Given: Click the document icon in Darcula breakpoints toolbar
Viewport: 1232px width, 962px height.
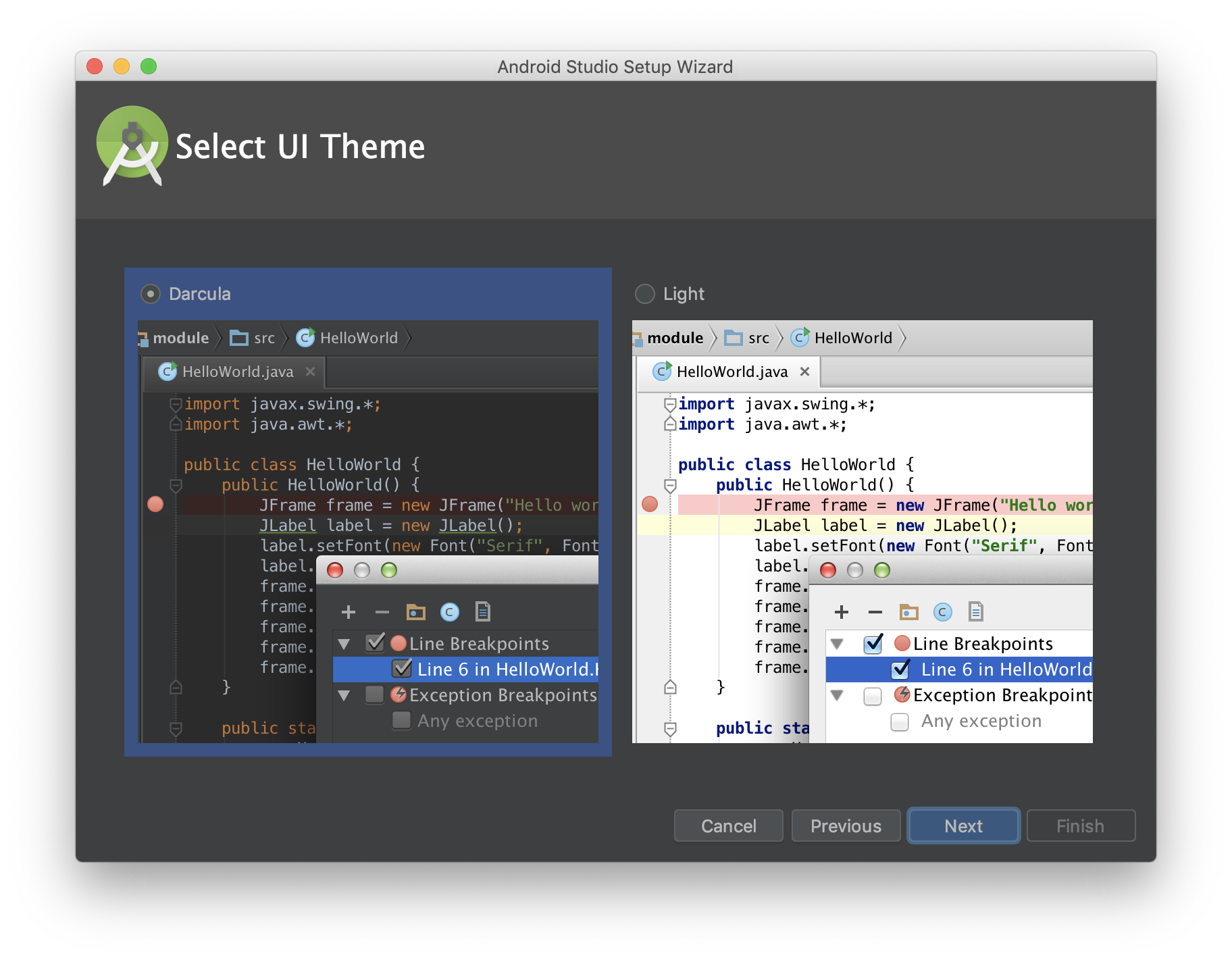Looking at the screenshot, I should click(x=482, y=612).
